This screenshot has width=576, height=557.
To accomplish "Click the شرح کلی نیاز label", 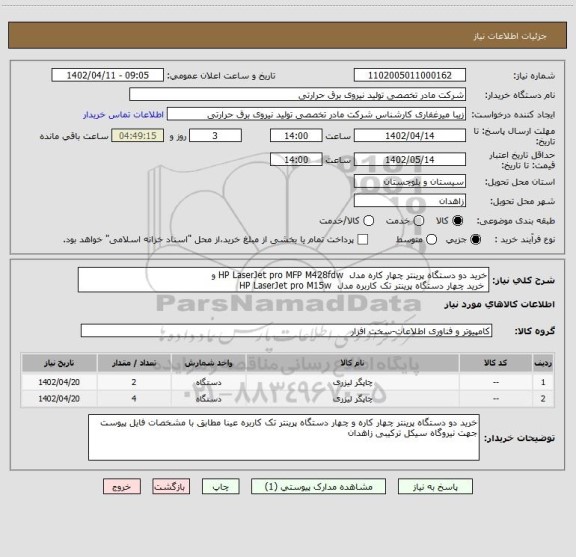I will [523, 280].
